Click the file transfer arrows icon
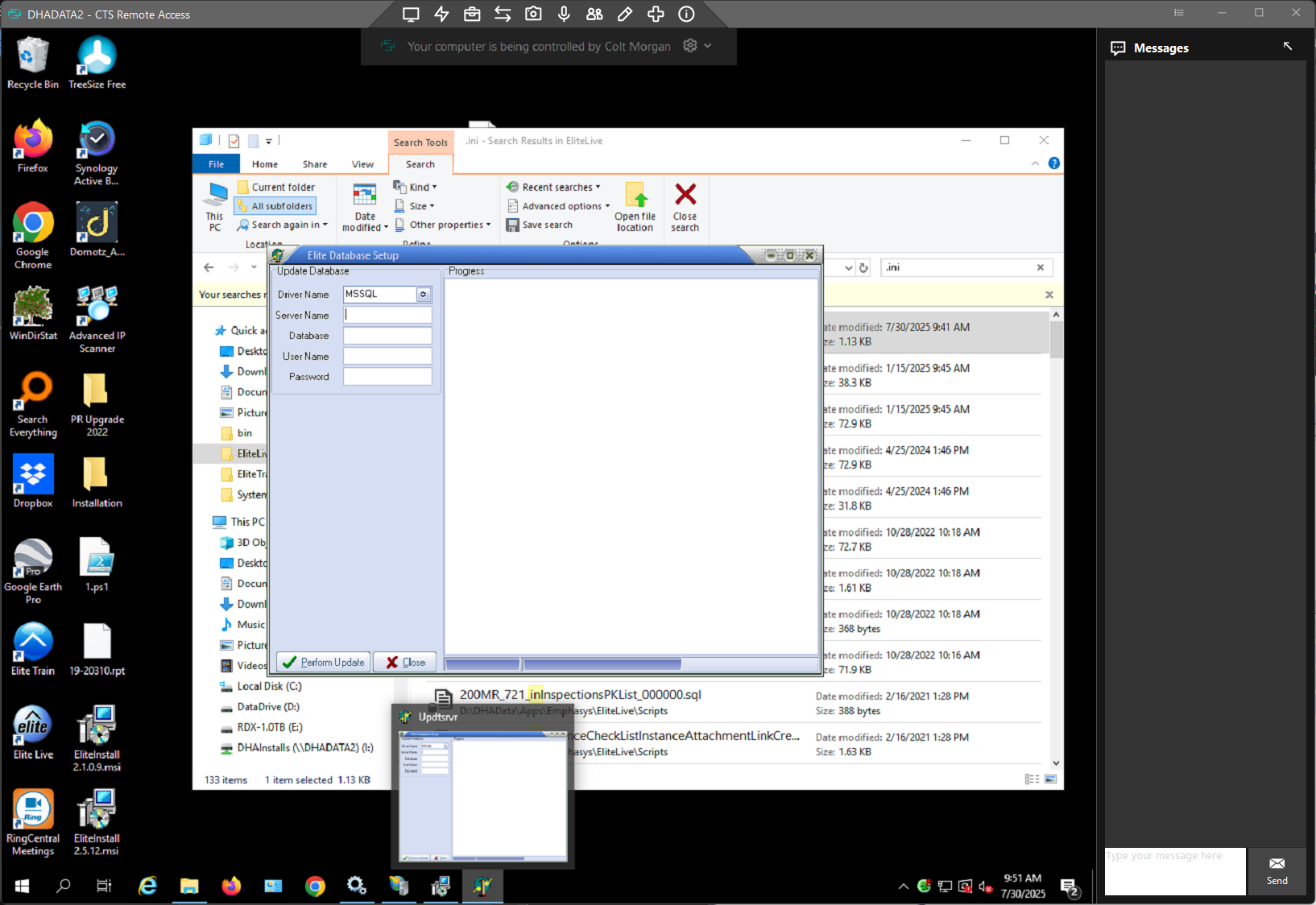1316x905 pixels. coord(503,14)
